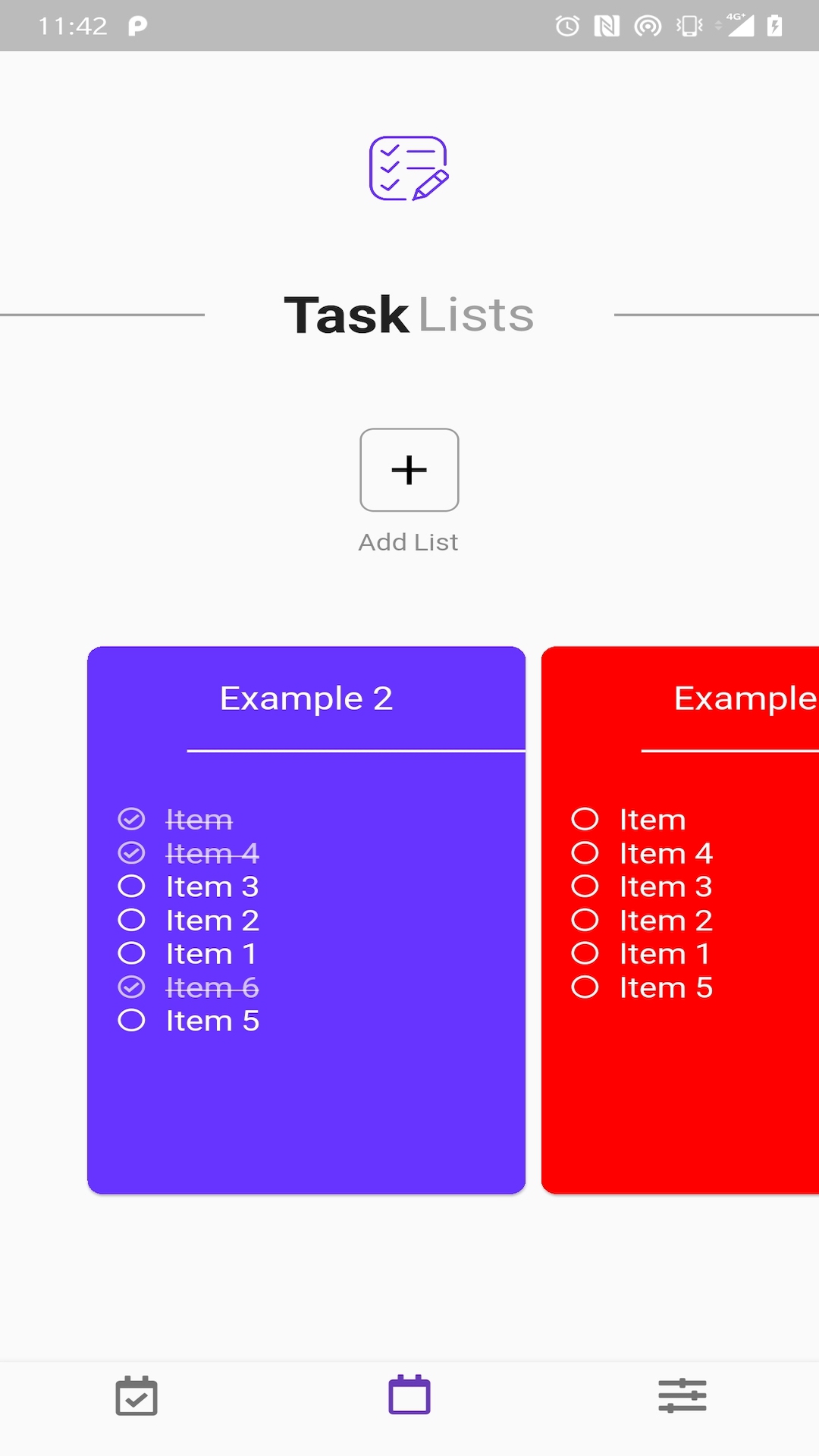
Task: Uncheck the first struck-through Item in Example 2
Action: click(131, 820)
